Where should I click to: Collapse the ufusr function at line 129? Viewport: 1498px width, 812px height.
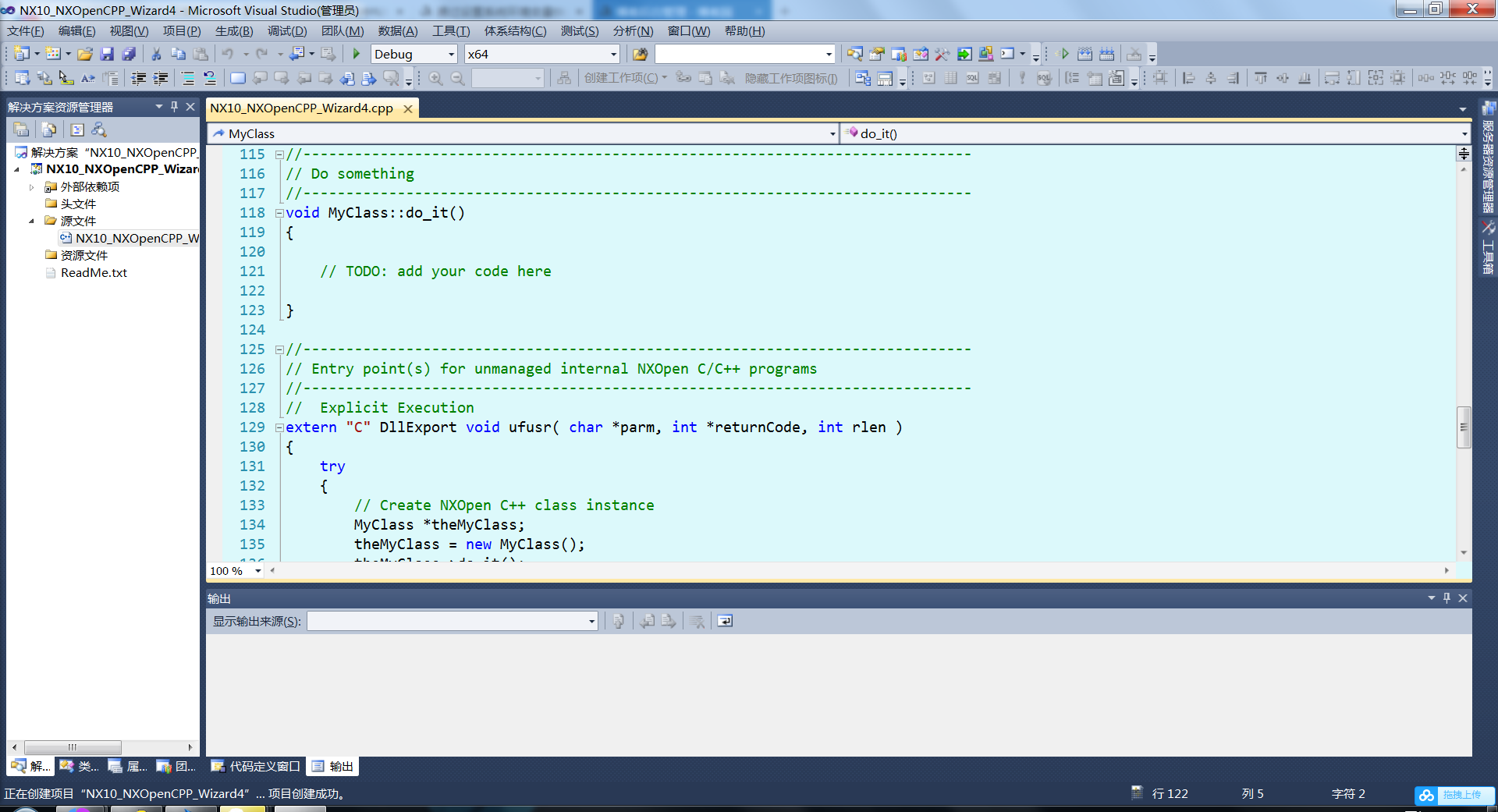pos(279,427)
